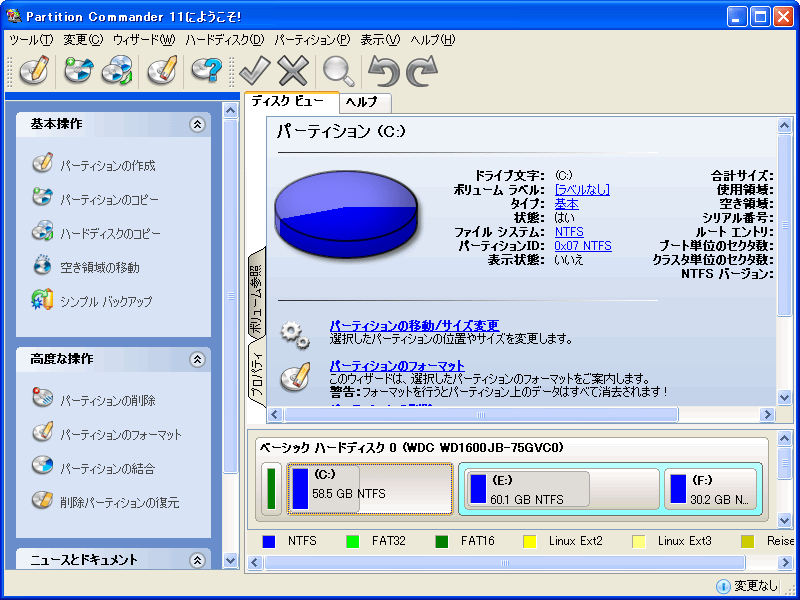This screenshot has width=800, height=600.
Task: Open the ウィザード(W) menu
Action: [x=144, y=40]
